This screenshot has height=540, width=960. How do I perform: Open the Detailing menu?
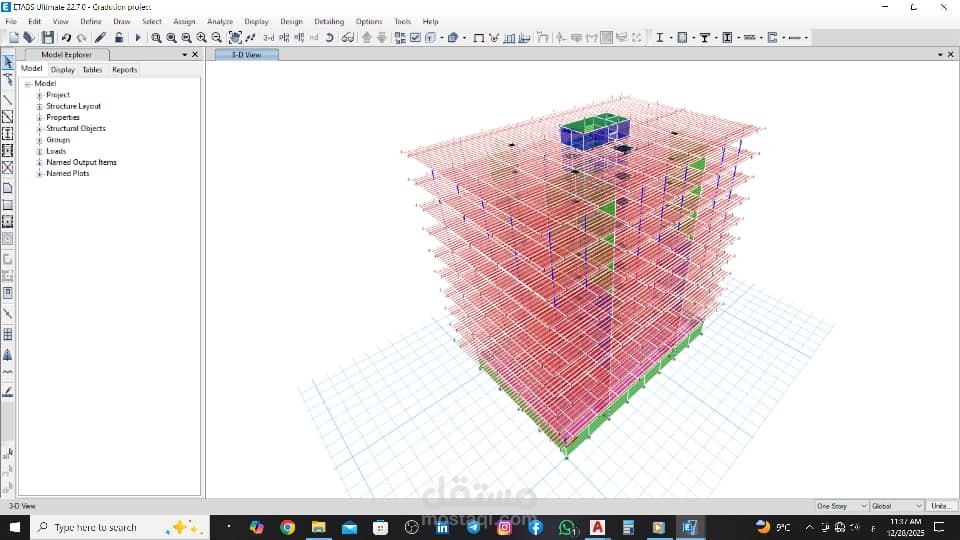pos(329,21)
